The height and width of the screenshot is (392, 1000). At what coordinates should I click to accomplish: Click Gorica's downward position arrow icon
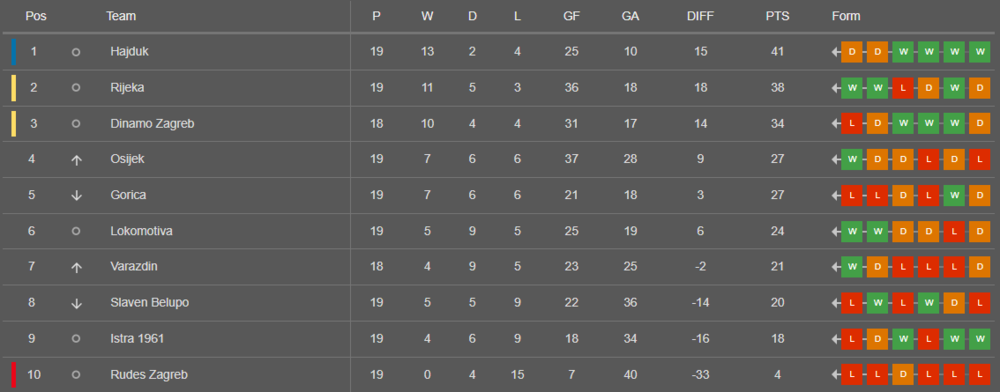coord(76,196)
